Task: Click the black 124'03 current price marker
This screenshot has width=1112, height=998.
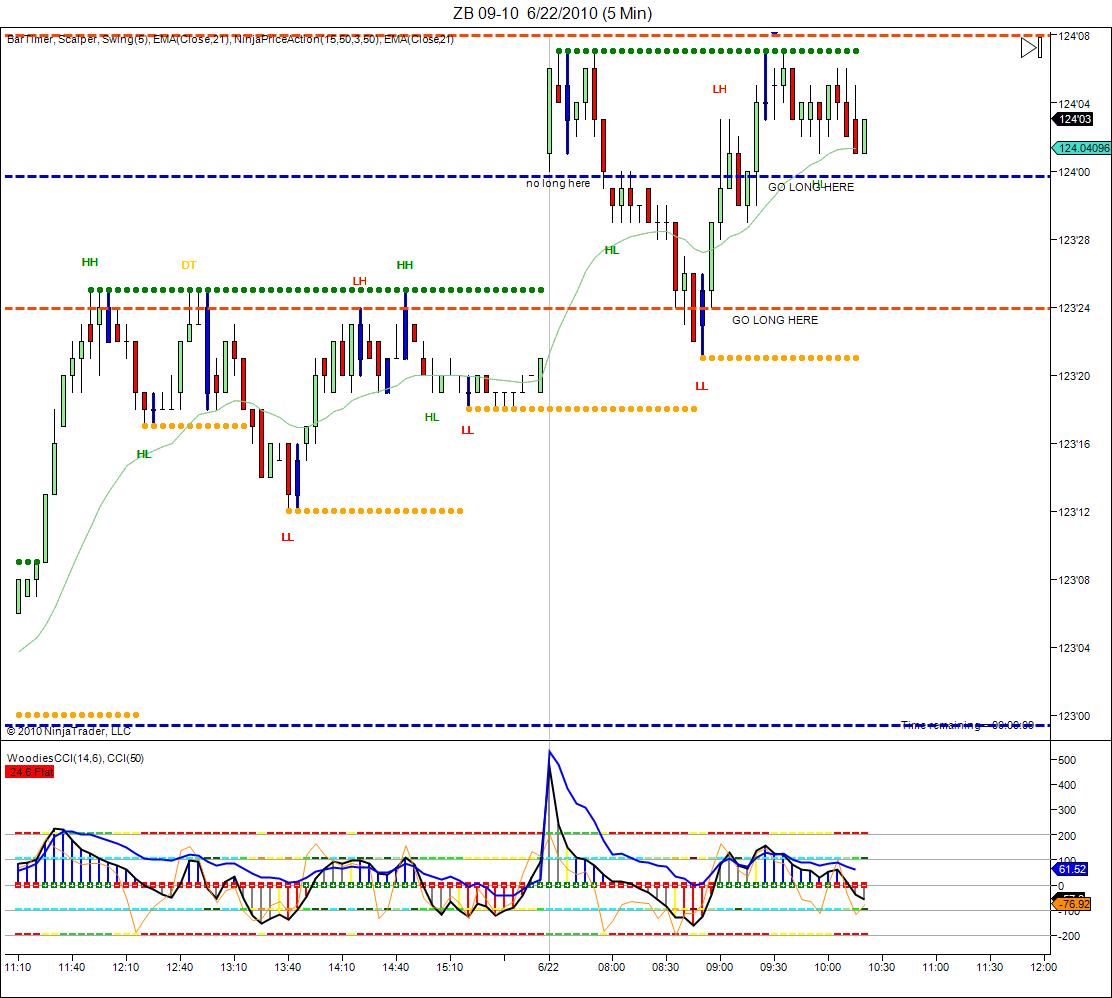Action: (x=1073, y=119)
